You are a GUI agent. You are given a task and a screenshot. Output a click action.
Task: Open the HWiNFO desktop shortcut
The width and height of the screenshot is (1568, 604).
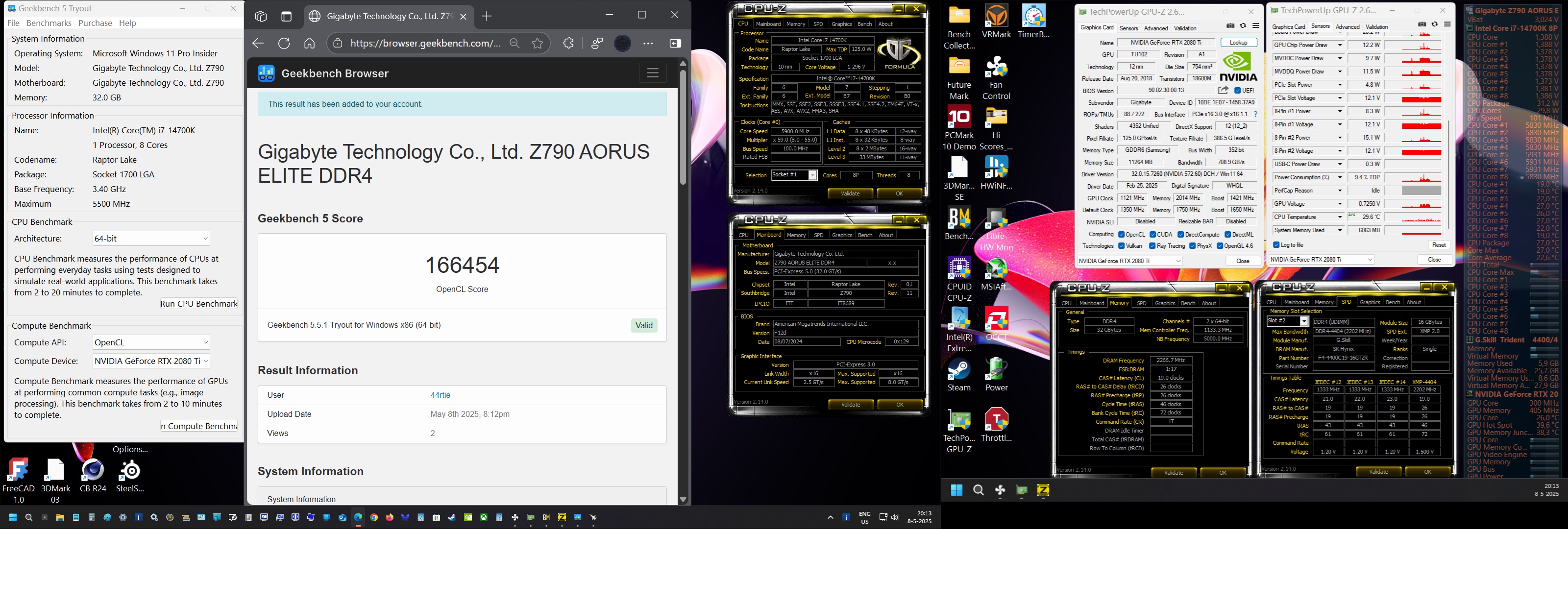[997, 172]
